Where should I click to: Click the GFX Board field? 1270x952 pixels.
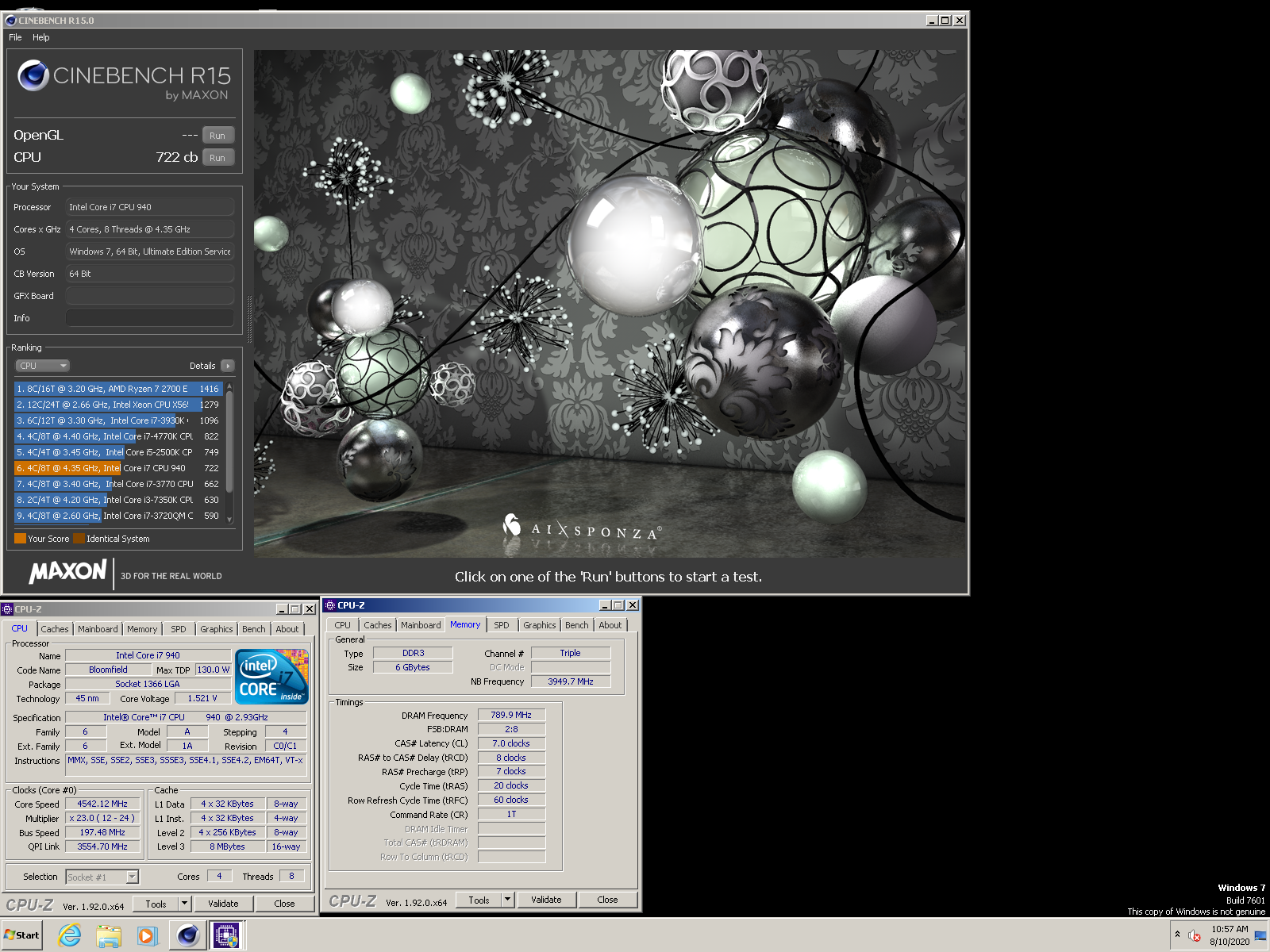pos(150,296)
